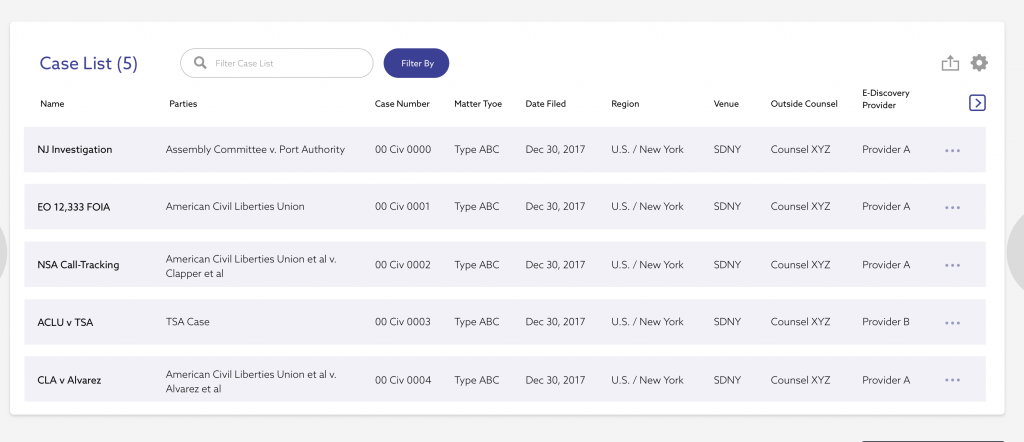Sort by Case Number column header
The height and width of the screenshot is (442, 1024).
click(402, 104)
